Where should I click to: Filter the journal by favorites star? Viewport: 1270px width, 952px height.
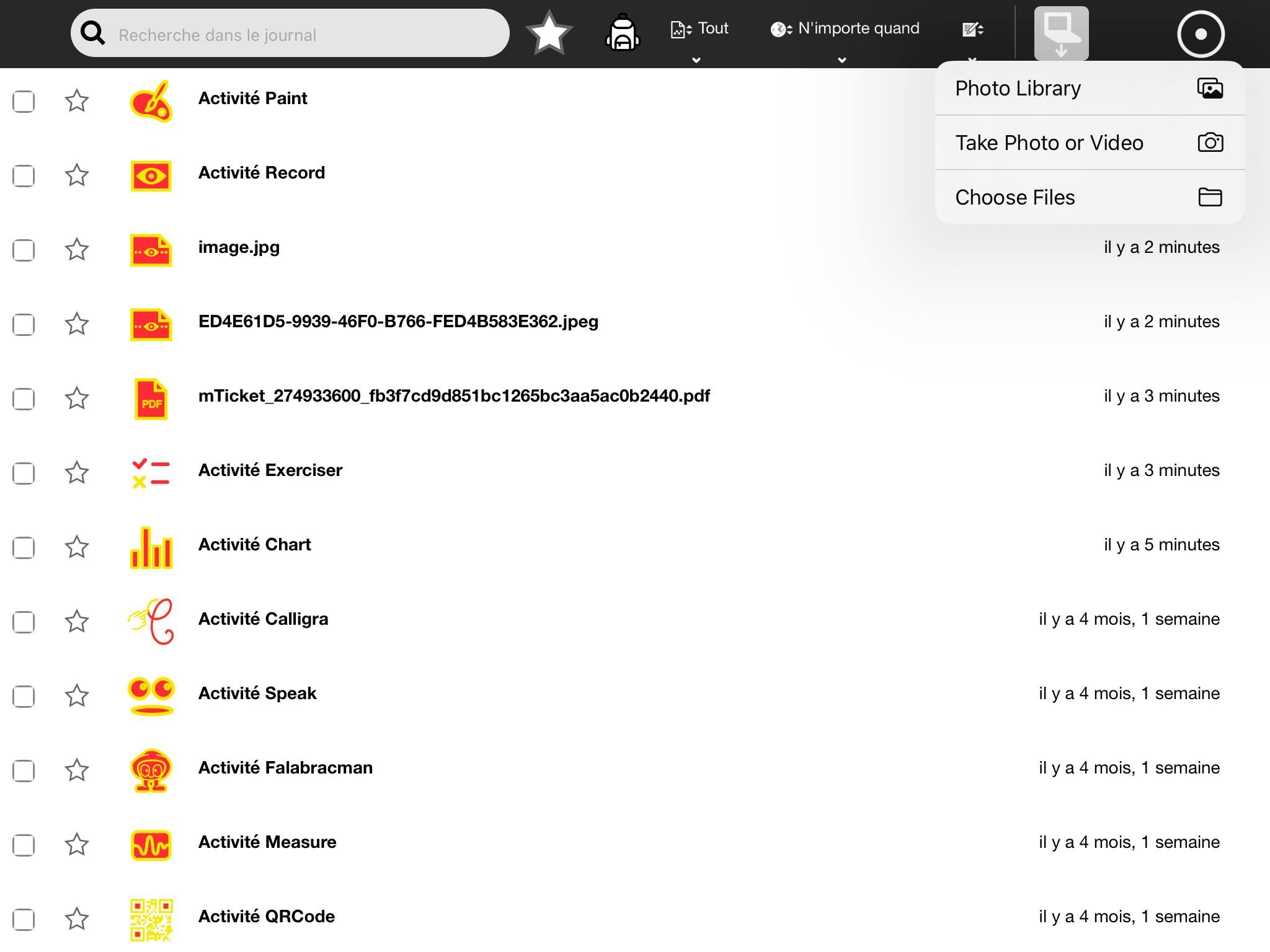point(549,33)
